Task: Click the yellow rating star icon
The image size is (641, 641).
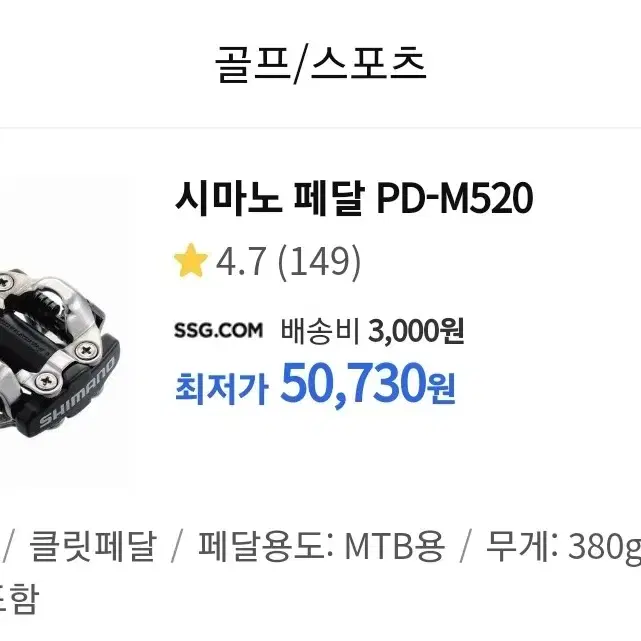Action: [191, 260]
